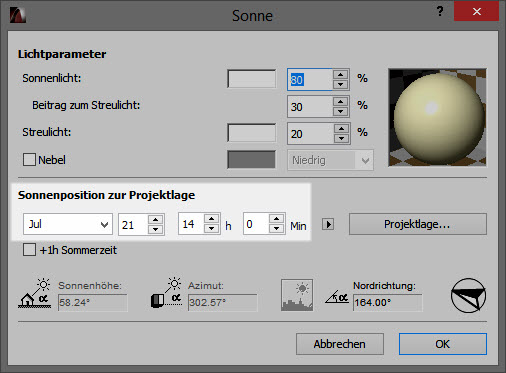Decrease the Streulicht percentage stepper
Screen dimensions: 506x373
pyautogui.click(x=341, y=138)
